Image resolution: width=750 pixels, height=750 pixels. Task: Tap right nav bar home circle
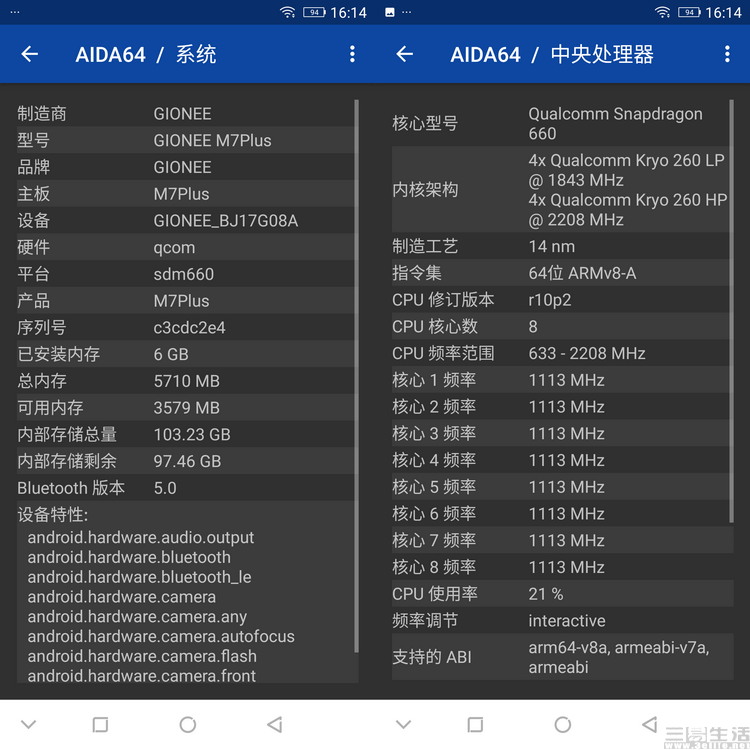[x=562, y=724]
